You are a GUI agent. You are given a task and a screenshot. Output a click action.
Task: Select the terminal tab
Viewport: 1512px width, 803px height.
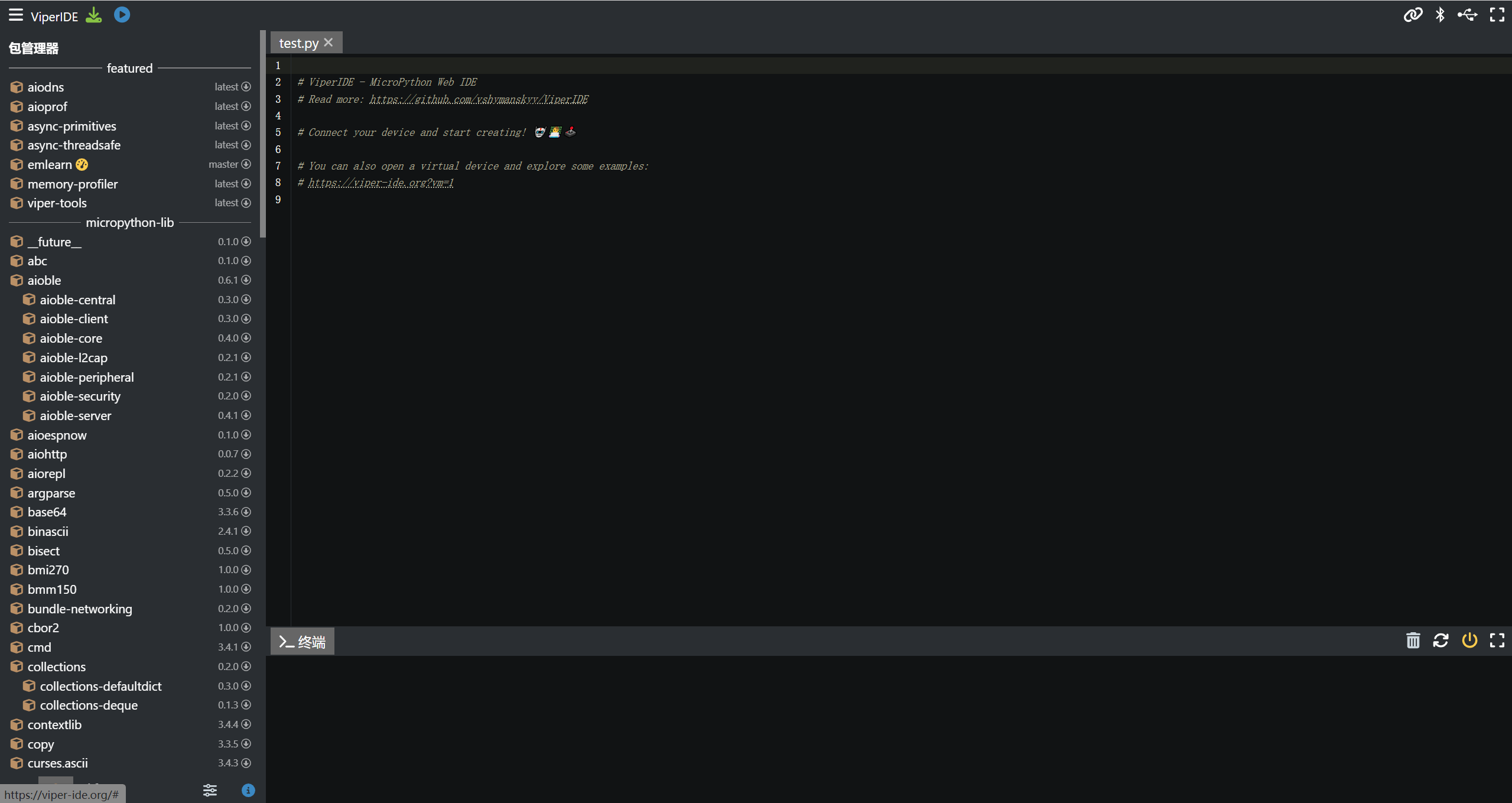pyautogui.click(x=303, y=642)
